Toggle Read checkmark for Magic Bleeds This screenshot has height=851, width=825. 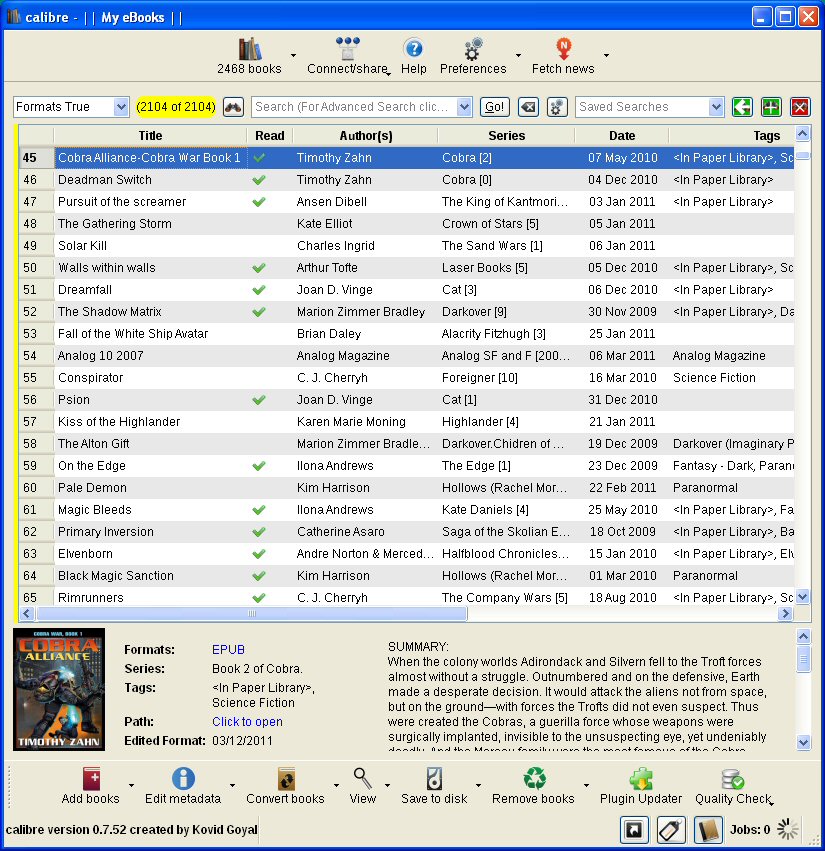pyautogui.click(x=259, y=510)
